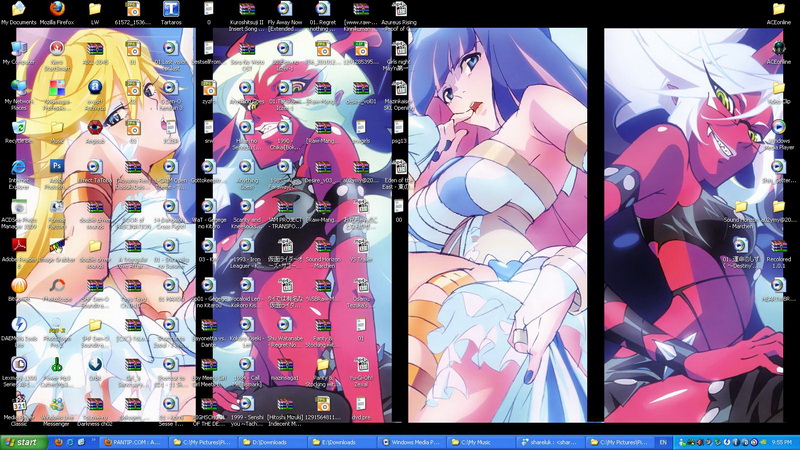The width and height of the screenshot is (800, 450).
Task: Open My Computer on the desktop
Action: pos(19,53)
